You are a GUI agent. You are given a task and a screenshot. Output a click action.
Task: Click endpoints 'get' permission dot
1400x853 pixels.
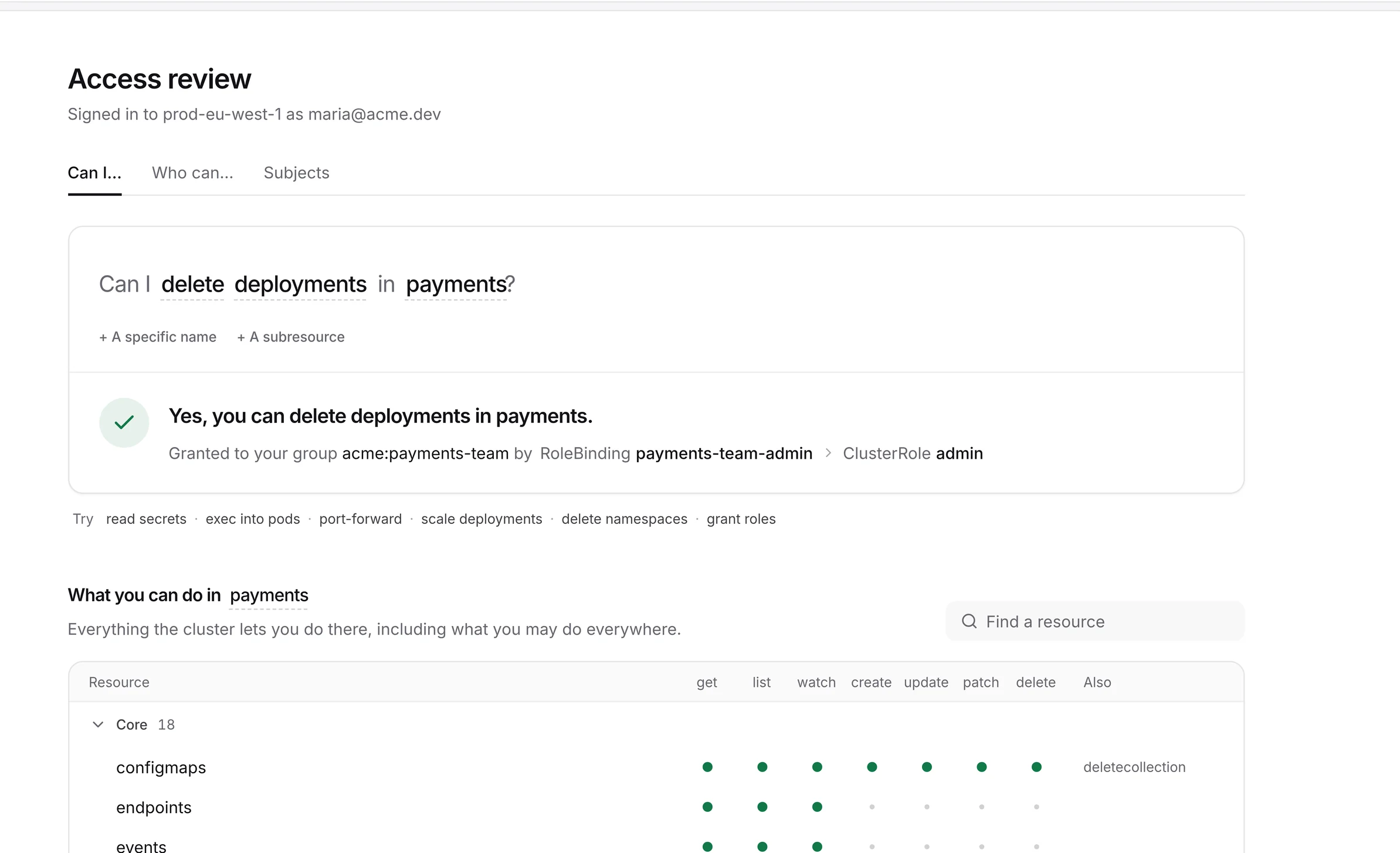707,807
